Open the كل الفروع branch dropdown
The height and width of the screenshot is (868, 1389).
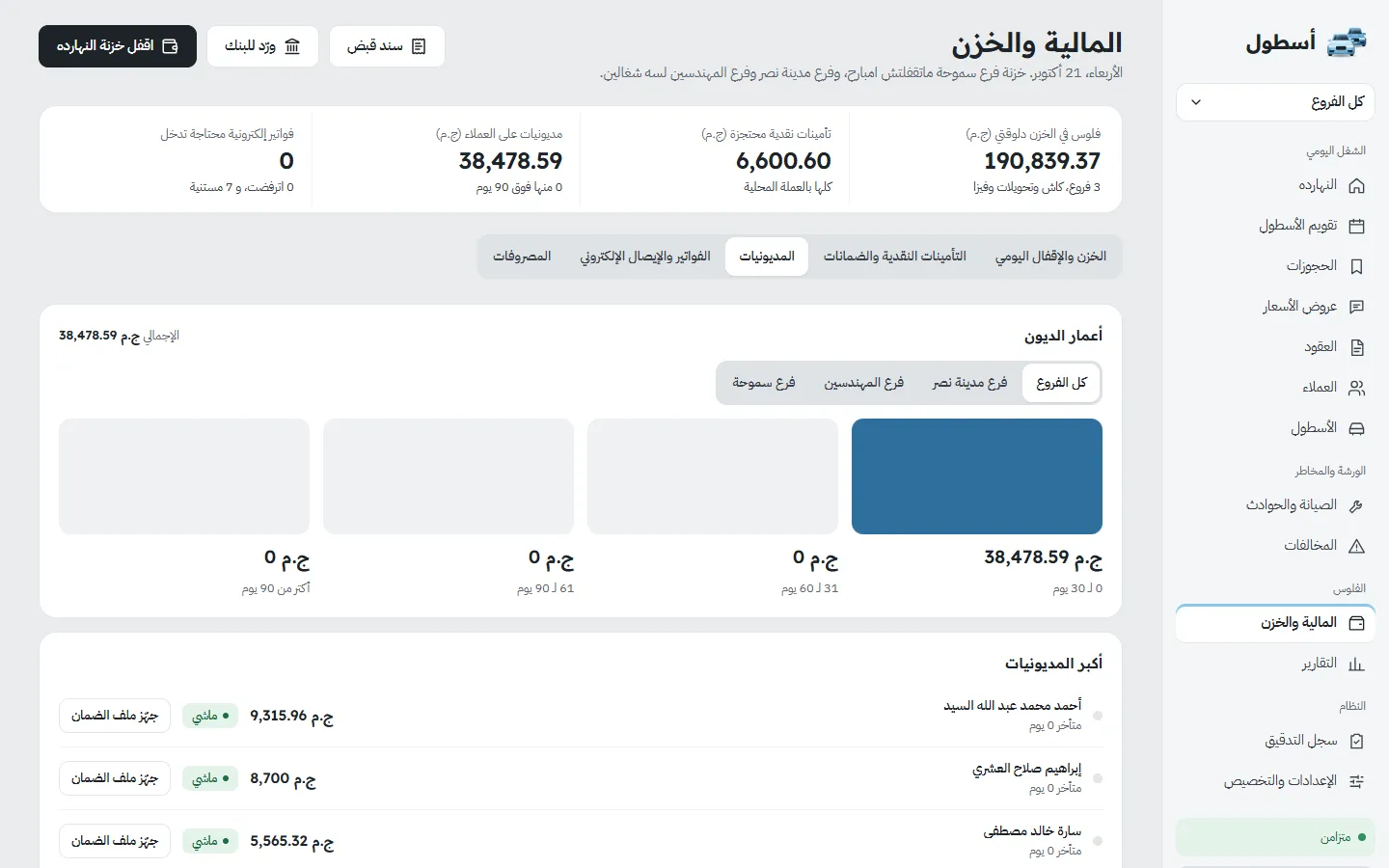coord(1275,102)
